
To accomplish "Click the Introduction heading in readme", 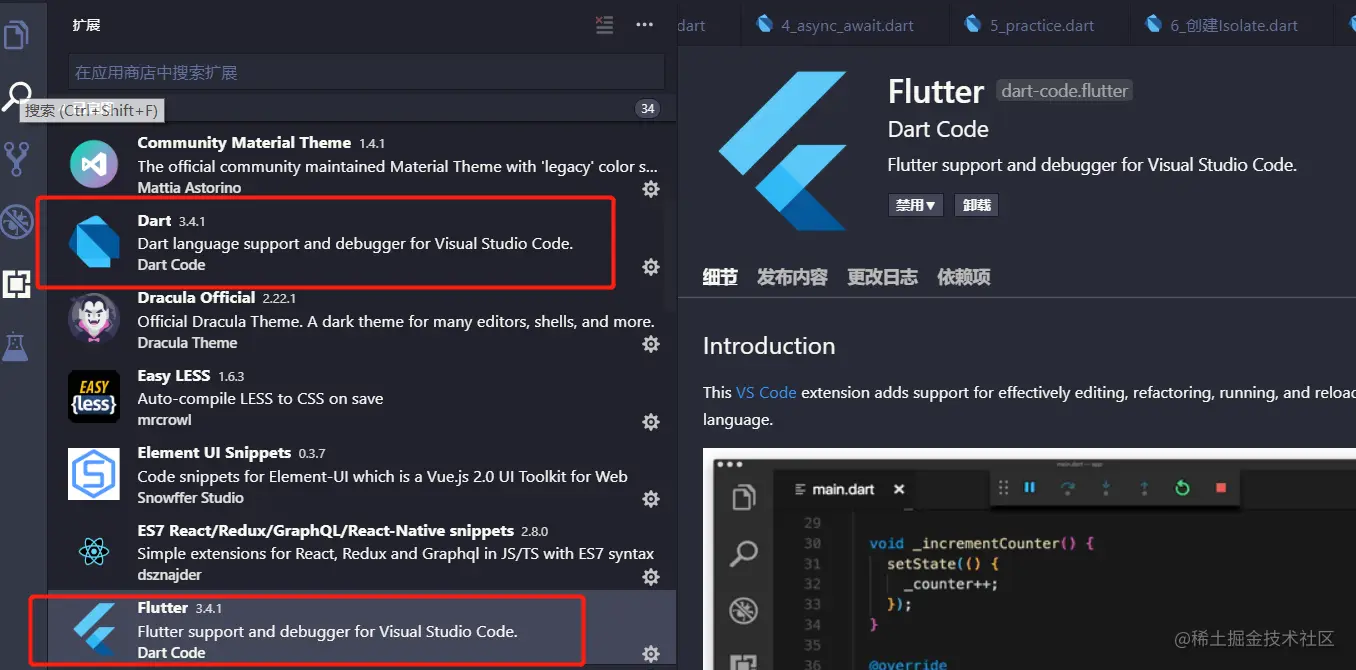I will pyautogui.click(x=769, y=346).
